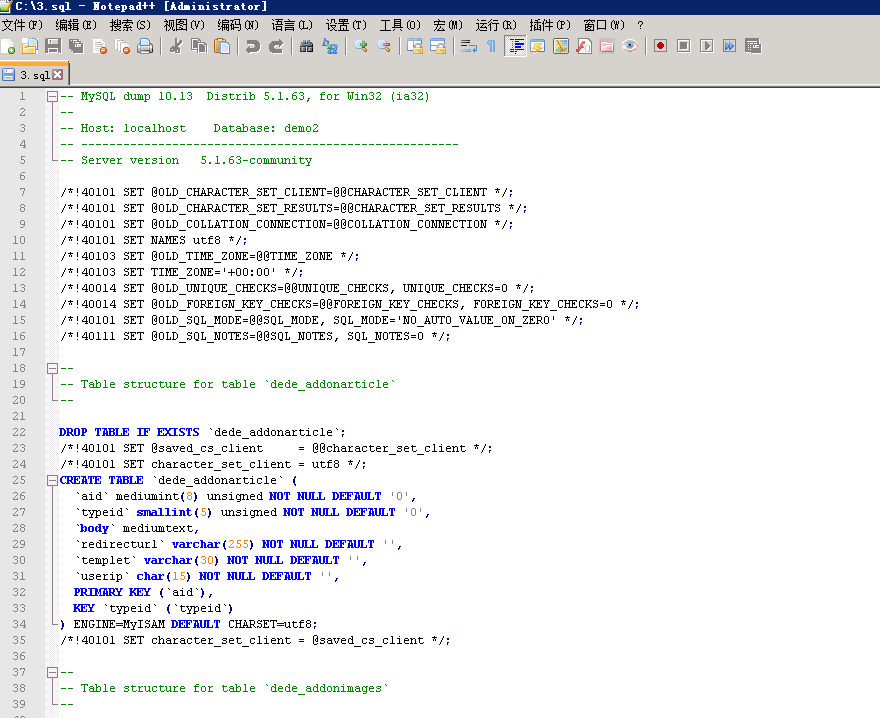Open the 编码(N) encoding menu
This screenshot has width=880, height=718.
237,25
